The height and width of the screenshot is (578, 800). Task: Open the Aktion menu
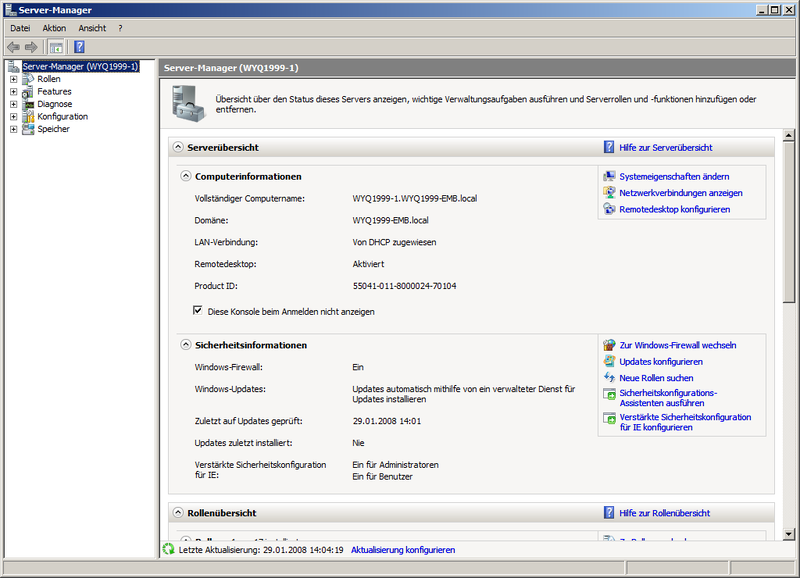point(54,28)
